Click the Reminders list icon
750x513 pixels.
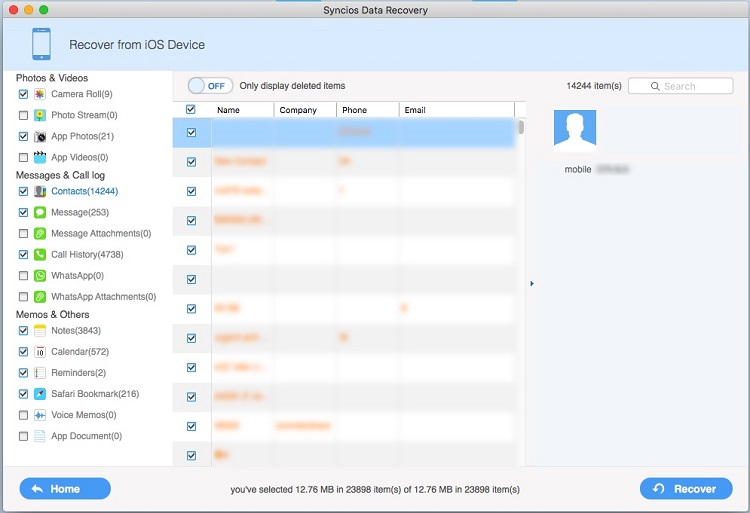(40, 373)
